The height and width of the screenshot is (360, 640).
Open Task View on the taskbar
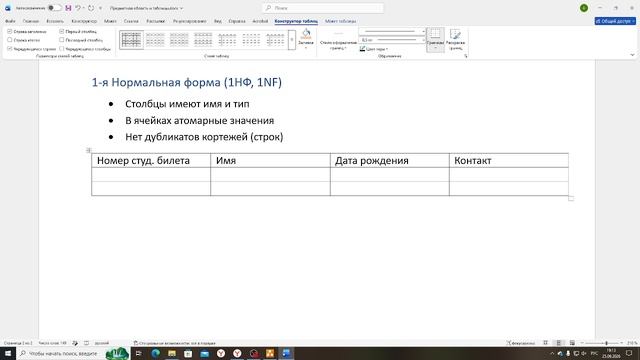(139, 353)
